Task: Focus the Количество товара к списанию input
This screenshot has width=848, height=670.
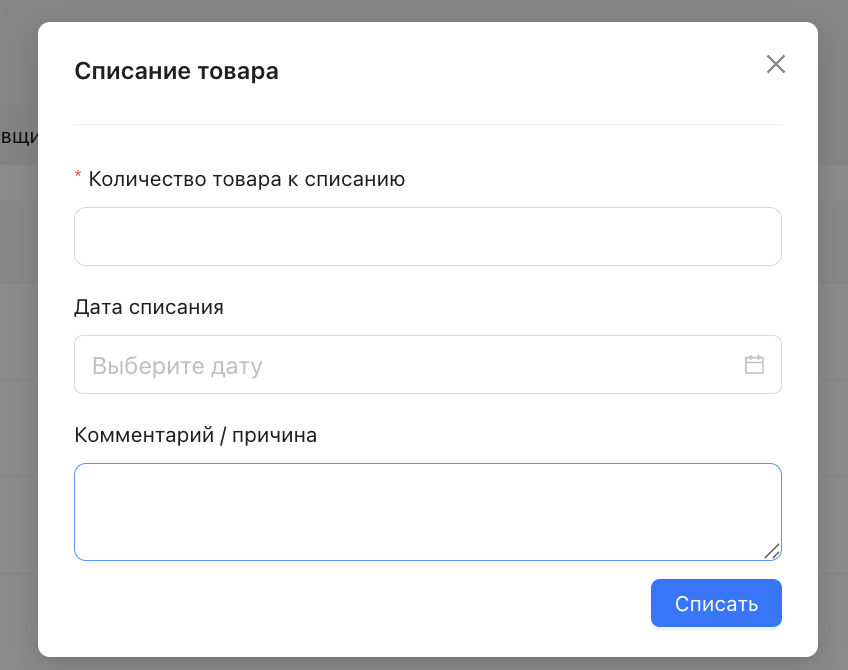Action: tap(427, 237)
